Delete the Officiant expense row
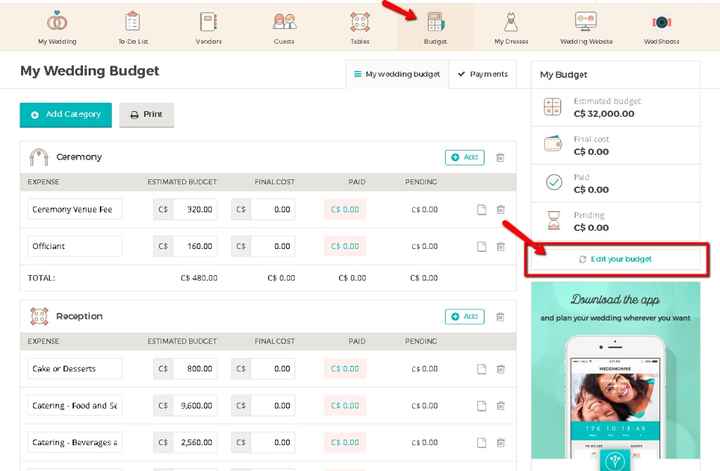 pos(501,247)
